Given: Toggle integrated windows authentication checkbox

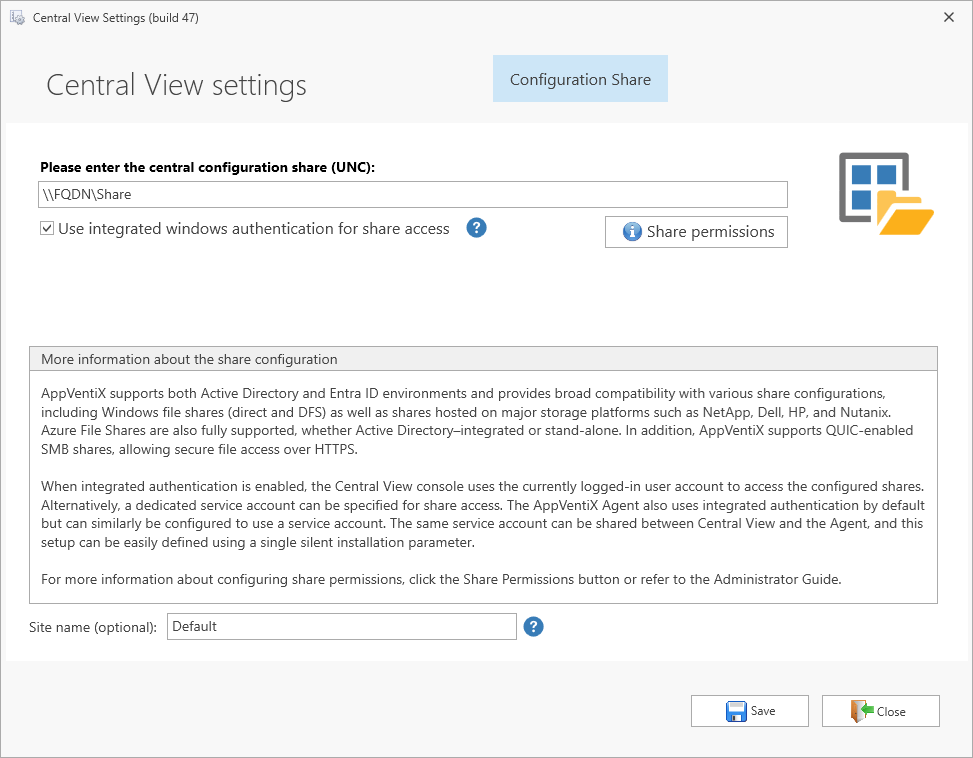Looking at the screenshot, I should 47,228.
